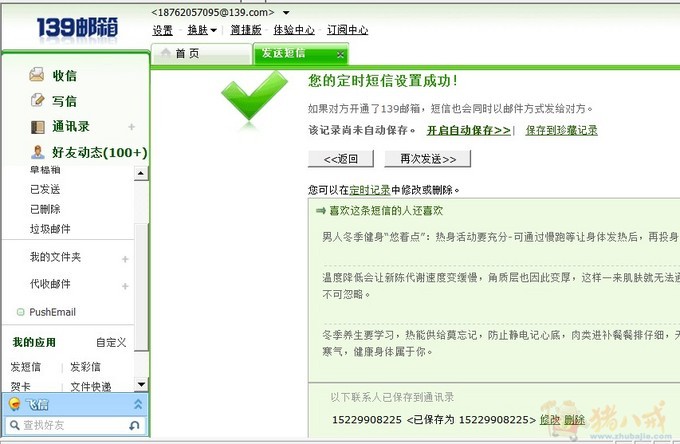Open the account dropdown arrow beside email address

286,13
